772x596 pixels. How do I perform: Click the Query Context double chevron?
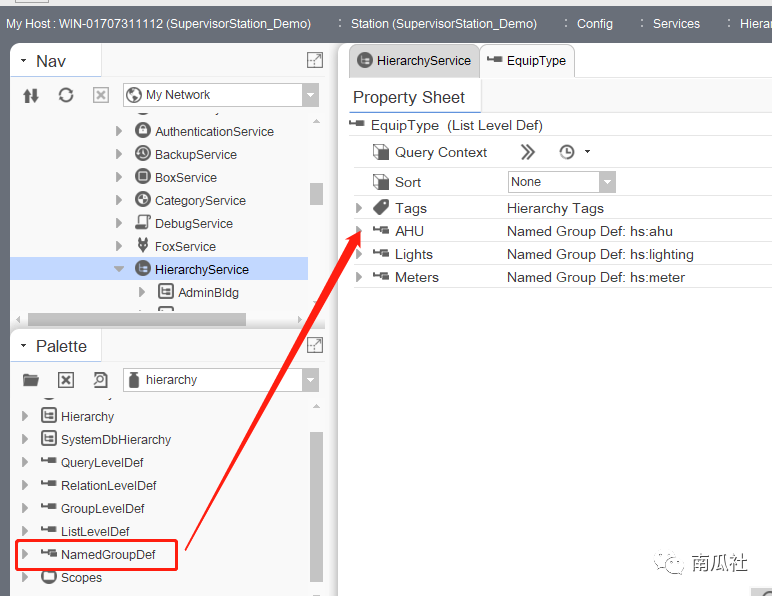point(528,152)
